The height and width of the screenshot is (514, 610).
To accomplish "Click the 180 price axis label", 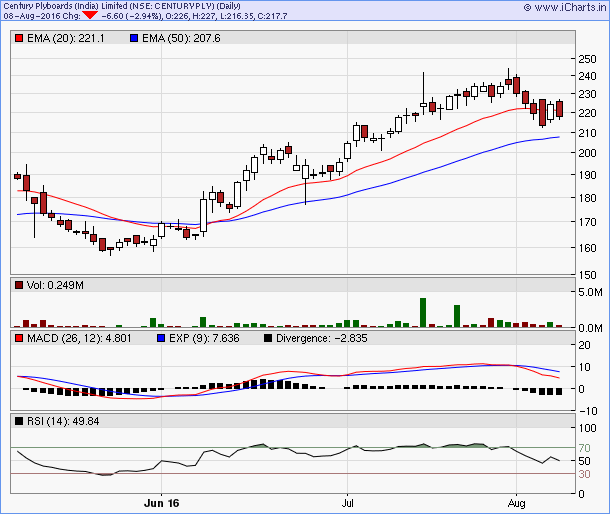I will click(x=587, y=198).
